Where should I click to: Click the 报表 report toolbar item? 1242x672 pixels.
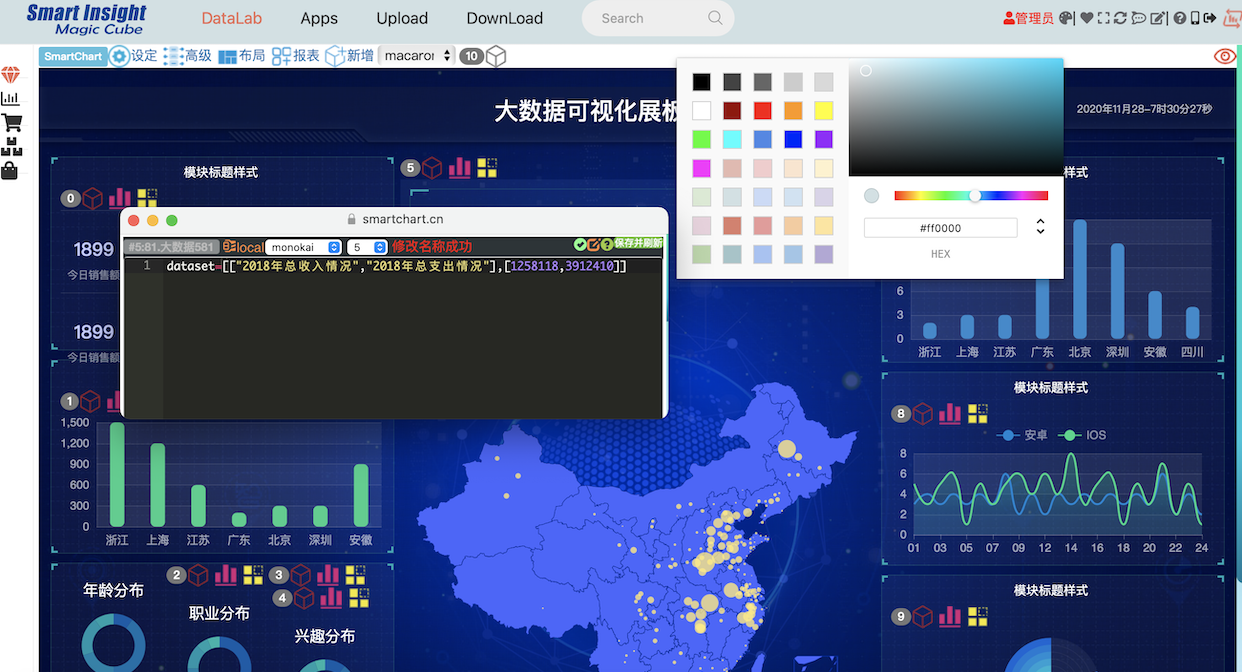click(295, 56)
